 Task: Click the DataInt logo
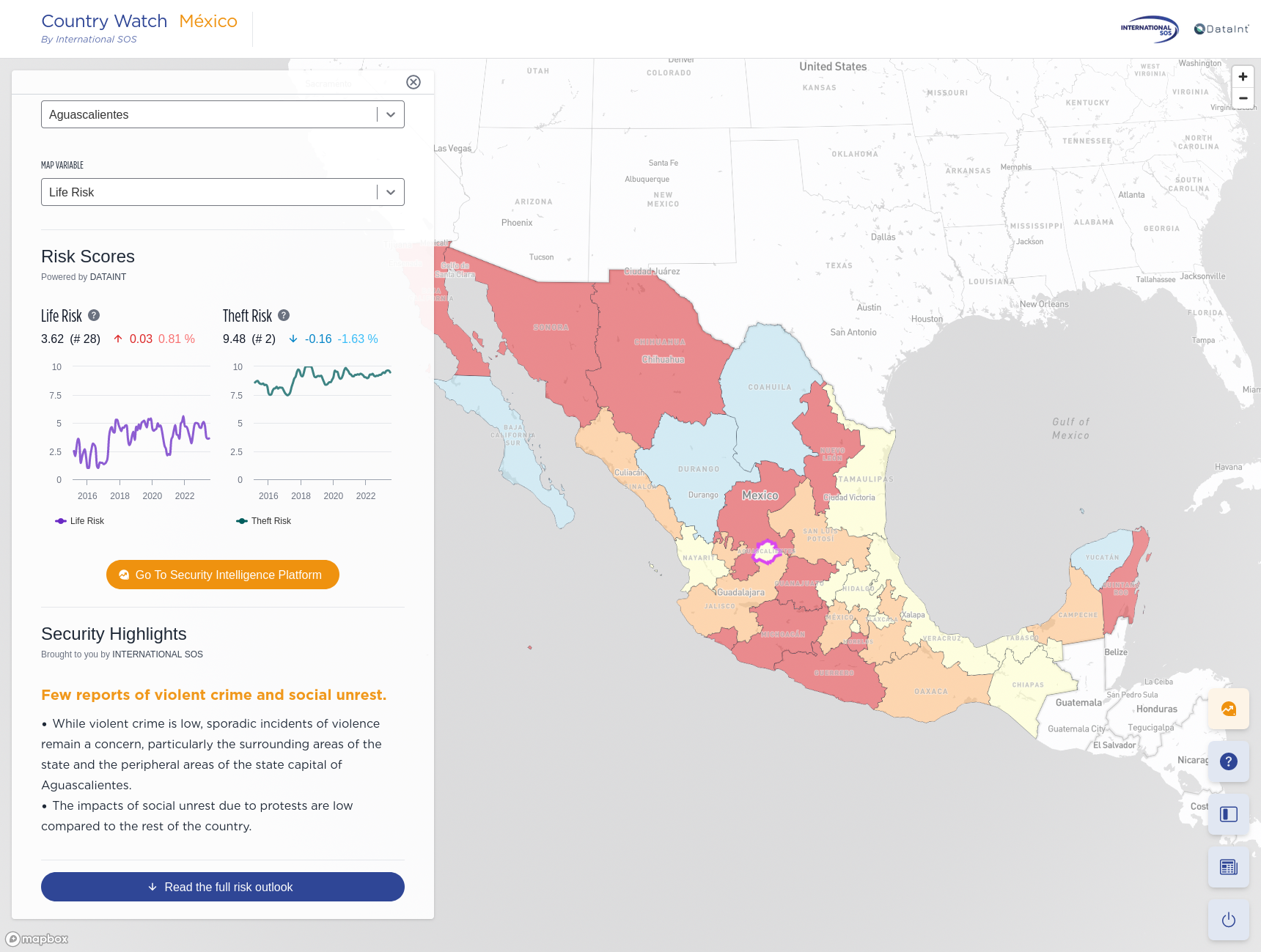tap(1220, 29)
